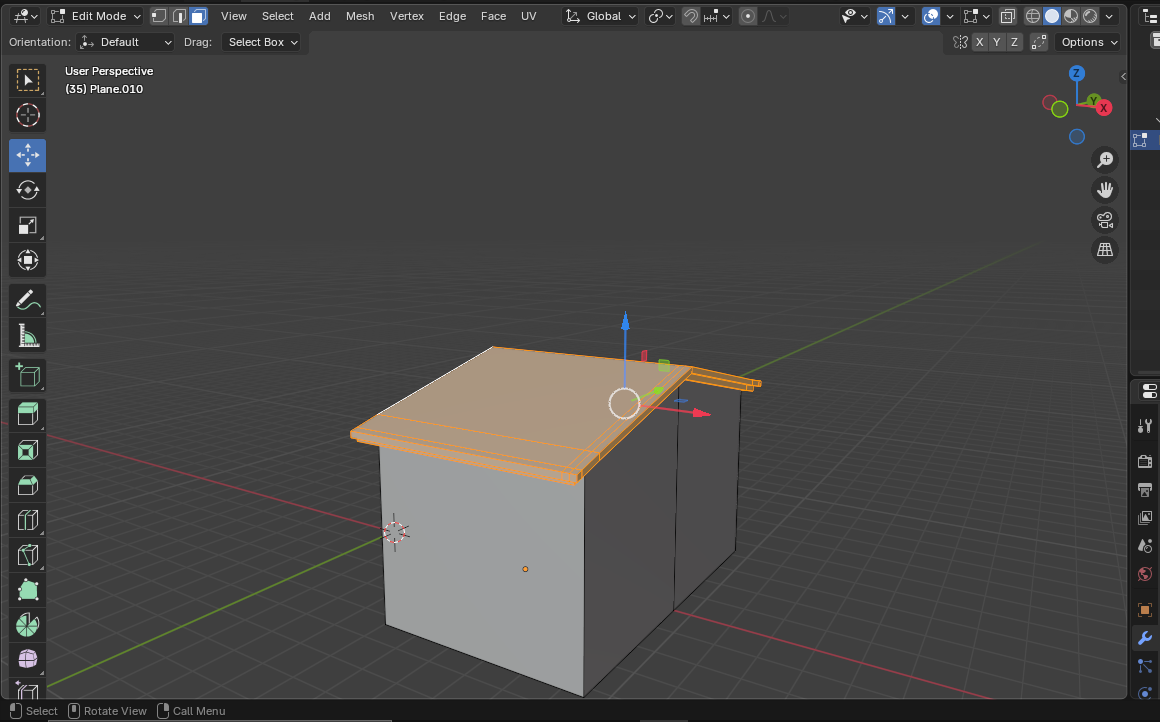Select the Scale tool
Image resolution: width=1160 pixels, height=722 pixels.
[x=27, y=226]
